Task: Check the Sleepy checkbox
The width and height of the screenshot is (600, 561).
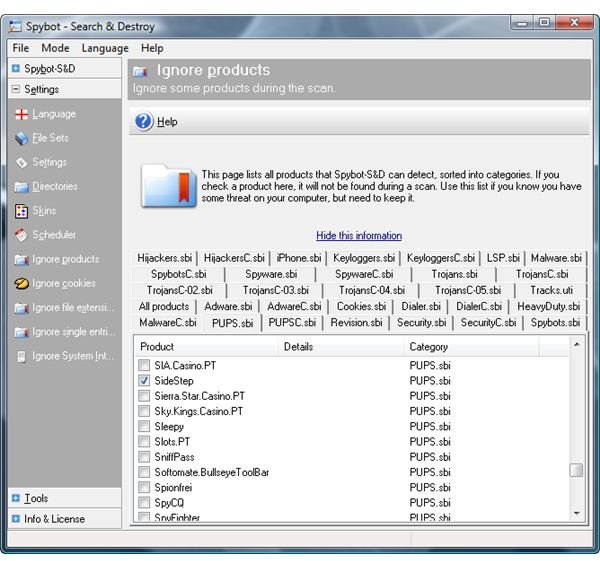Action: [144, 426]
